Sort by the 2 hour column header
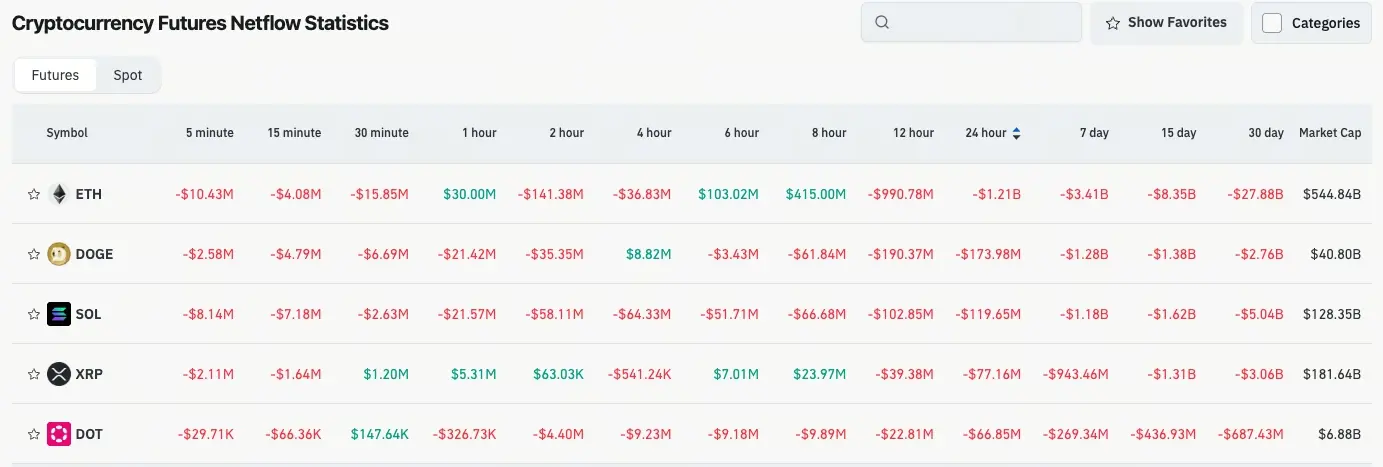Viewport: 1383px width, 467px height. tap(567, 133)
